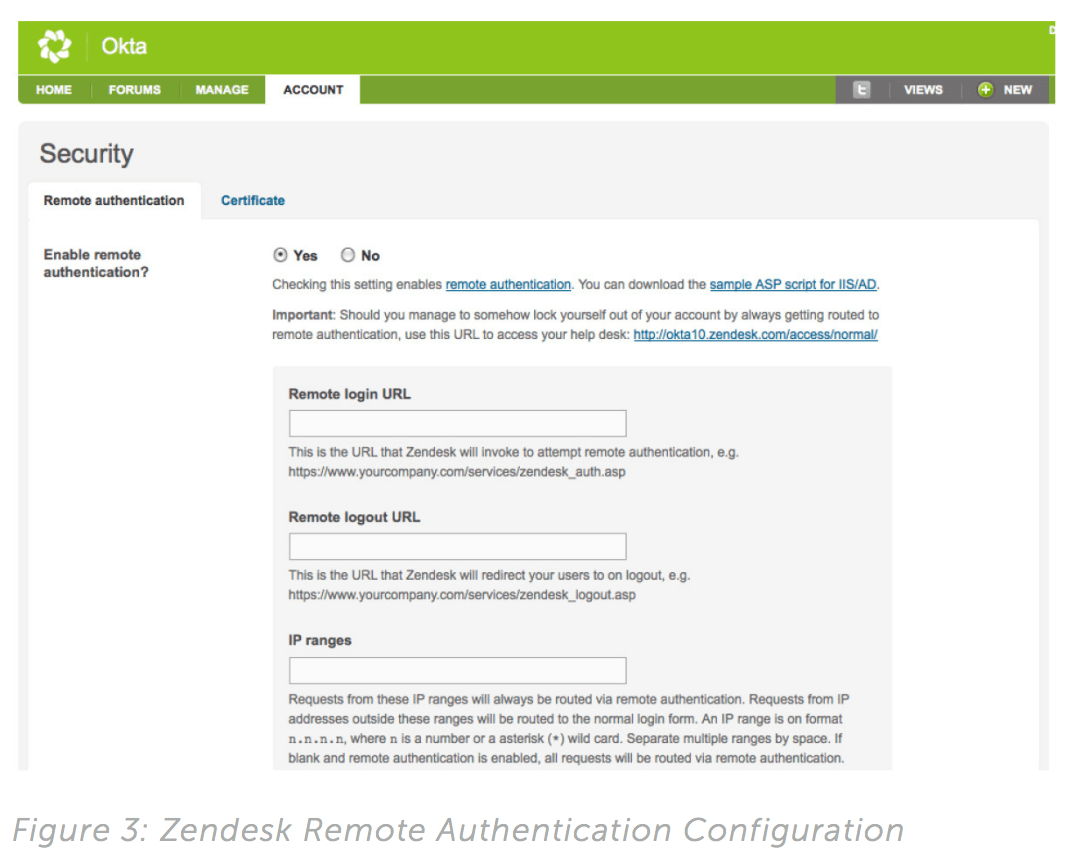1074x864 pixels.
Task: Open the HOME menu item
Action: coord(54,90)
